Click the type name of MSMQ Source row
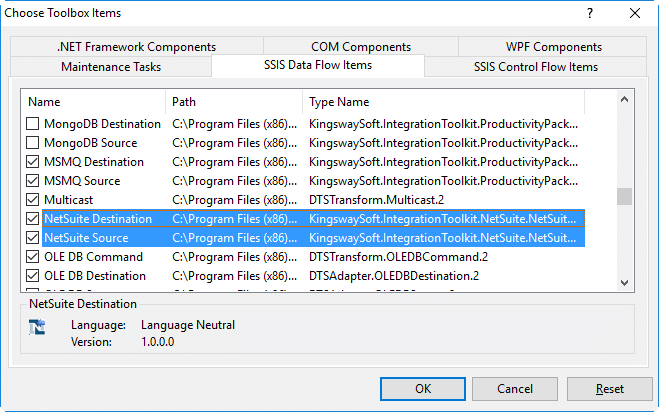 [x=443, y=181]
